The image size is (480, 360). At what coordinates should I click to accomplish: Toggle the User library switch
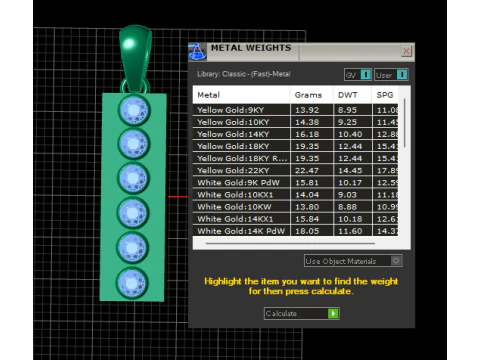(x=391, y=75)
